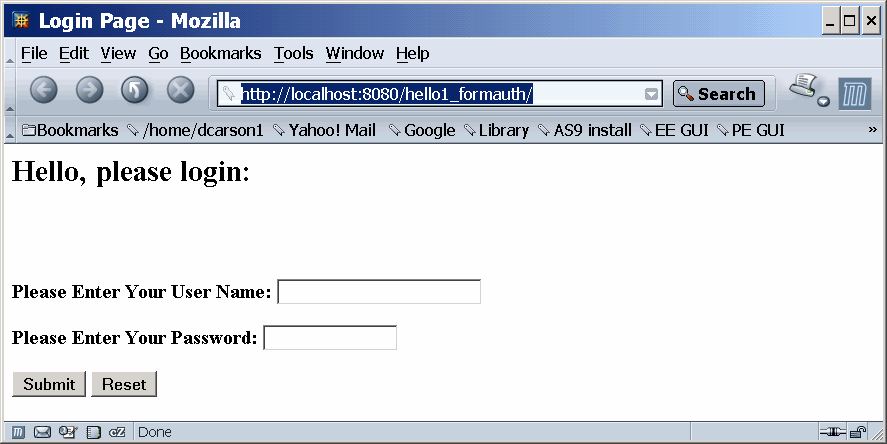Screen dimensions: 887x444
Task: Click the Back navigation arrow
Action: point(44,91)
